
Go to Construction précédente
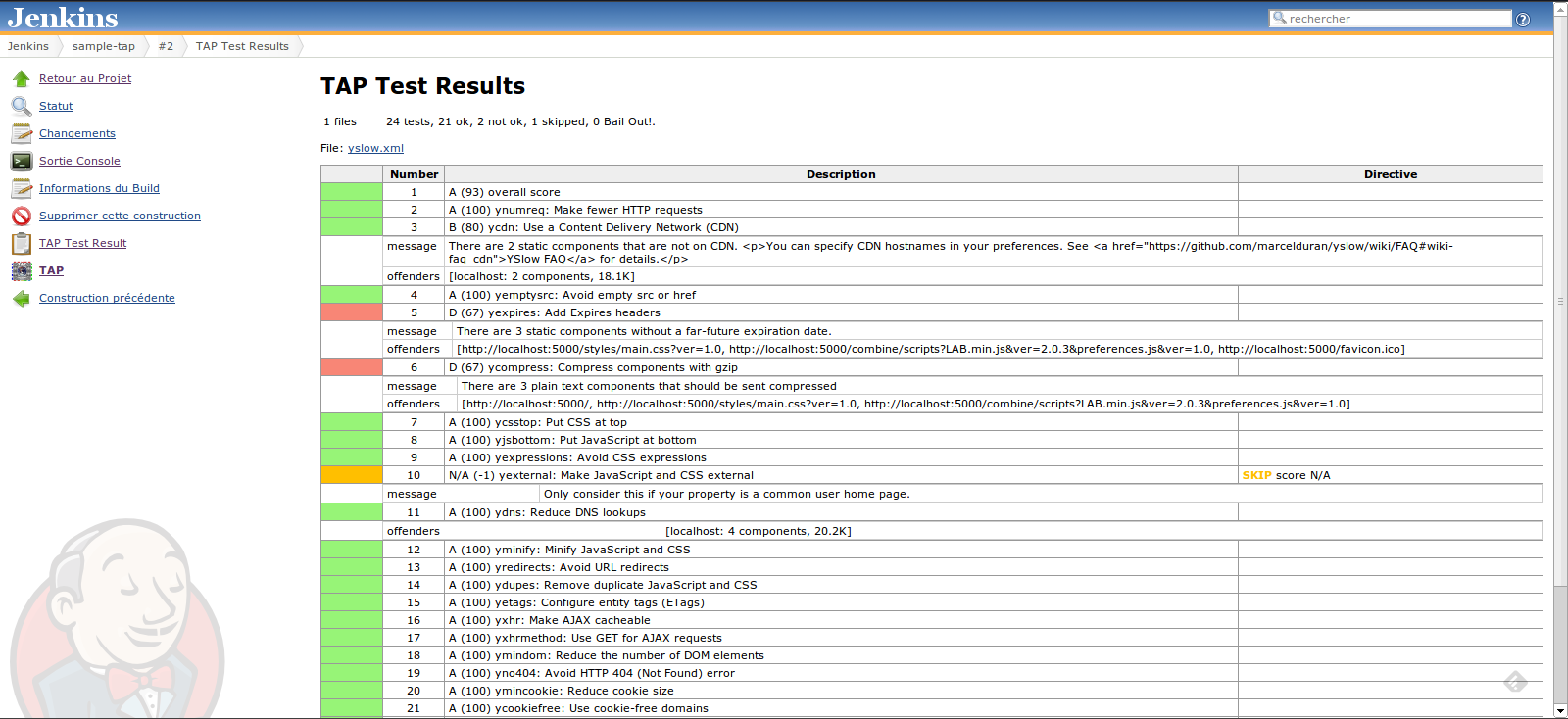(107, 298)
